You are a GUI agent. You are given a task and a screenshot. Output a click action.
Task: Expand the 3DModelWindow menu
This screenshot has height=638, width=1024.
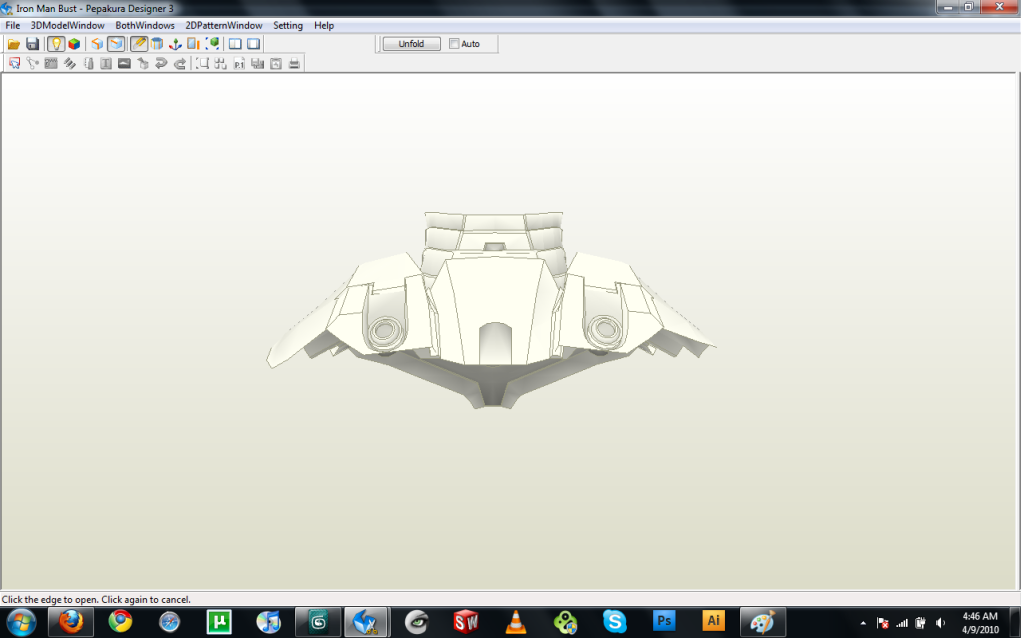[68, 25]
